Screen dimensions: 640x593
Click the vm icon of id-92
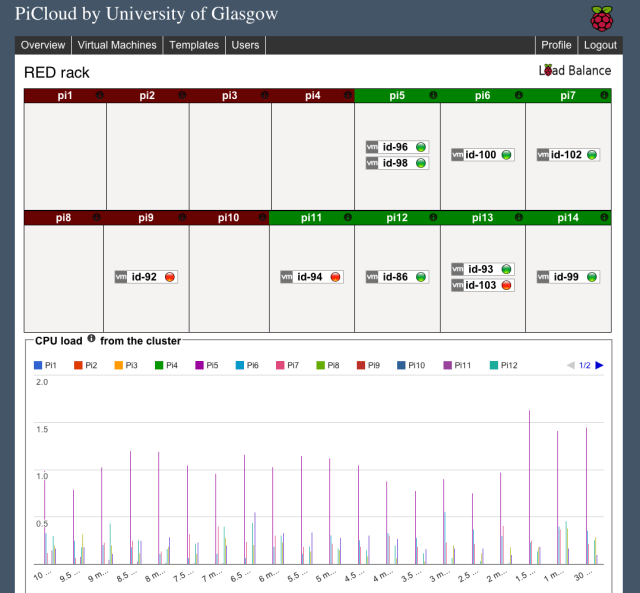(x=121, y=277)
